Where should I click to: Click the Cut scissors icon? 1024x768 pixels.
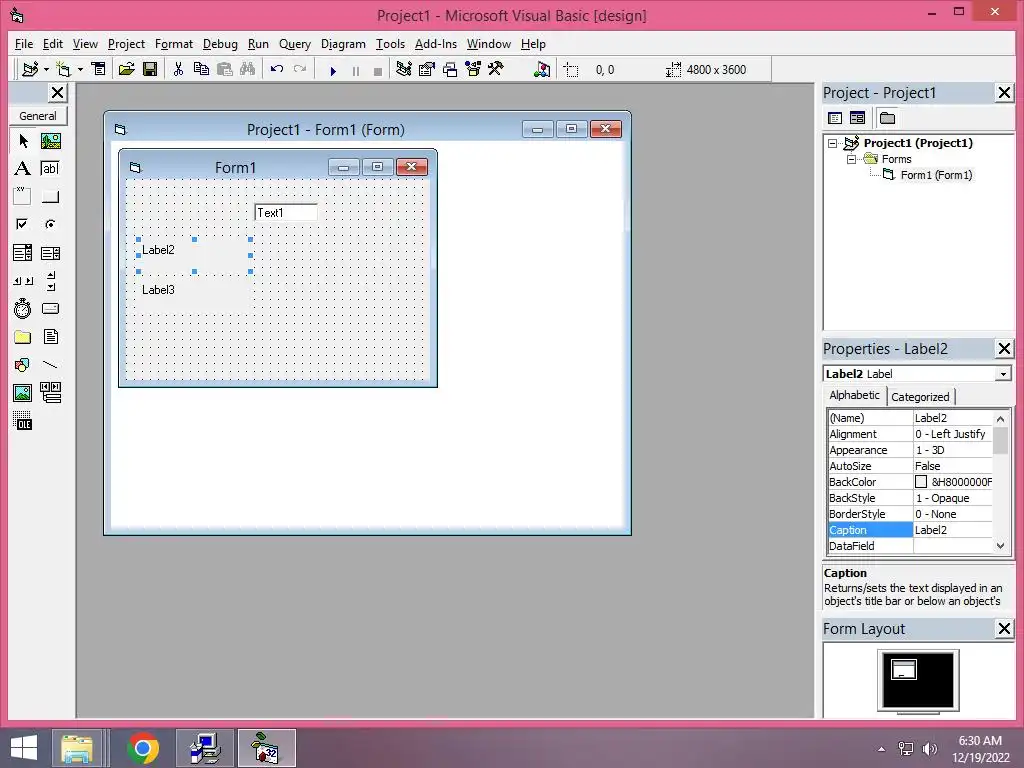(x=178, y=69)
